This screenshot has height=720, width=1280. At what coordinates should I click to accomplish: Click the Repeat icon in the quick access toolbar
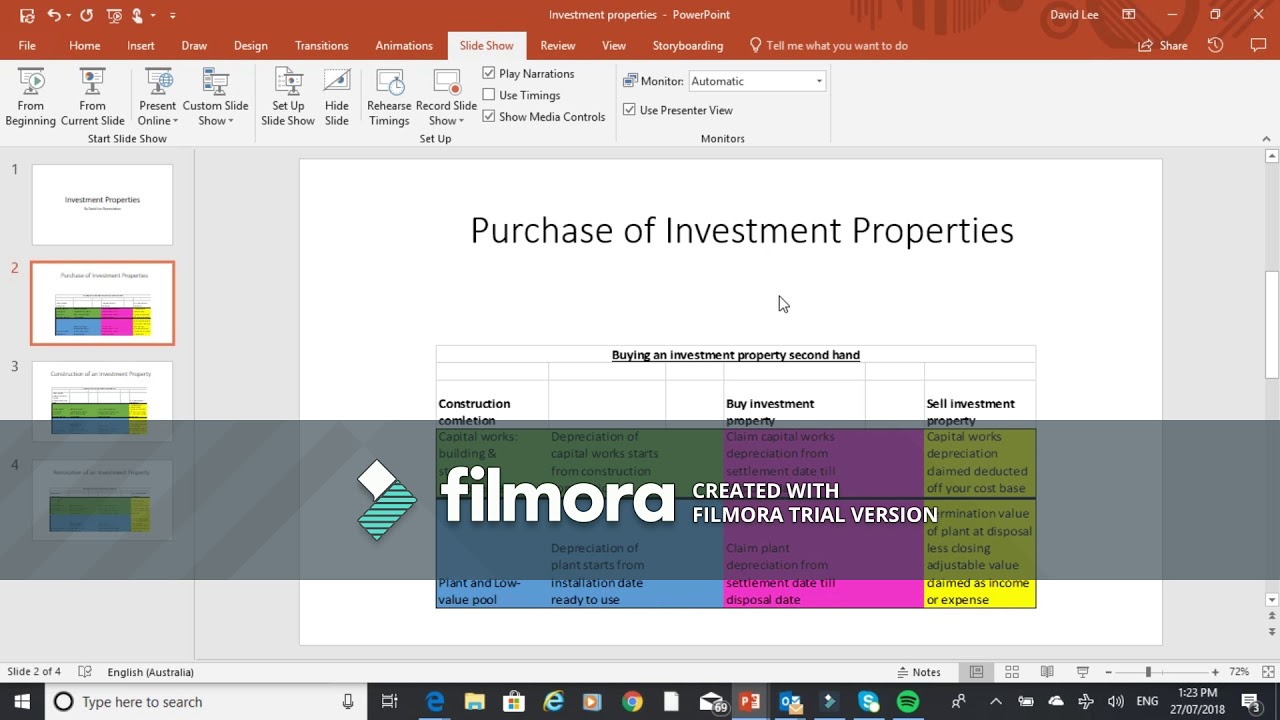click(x=86, y=15)
